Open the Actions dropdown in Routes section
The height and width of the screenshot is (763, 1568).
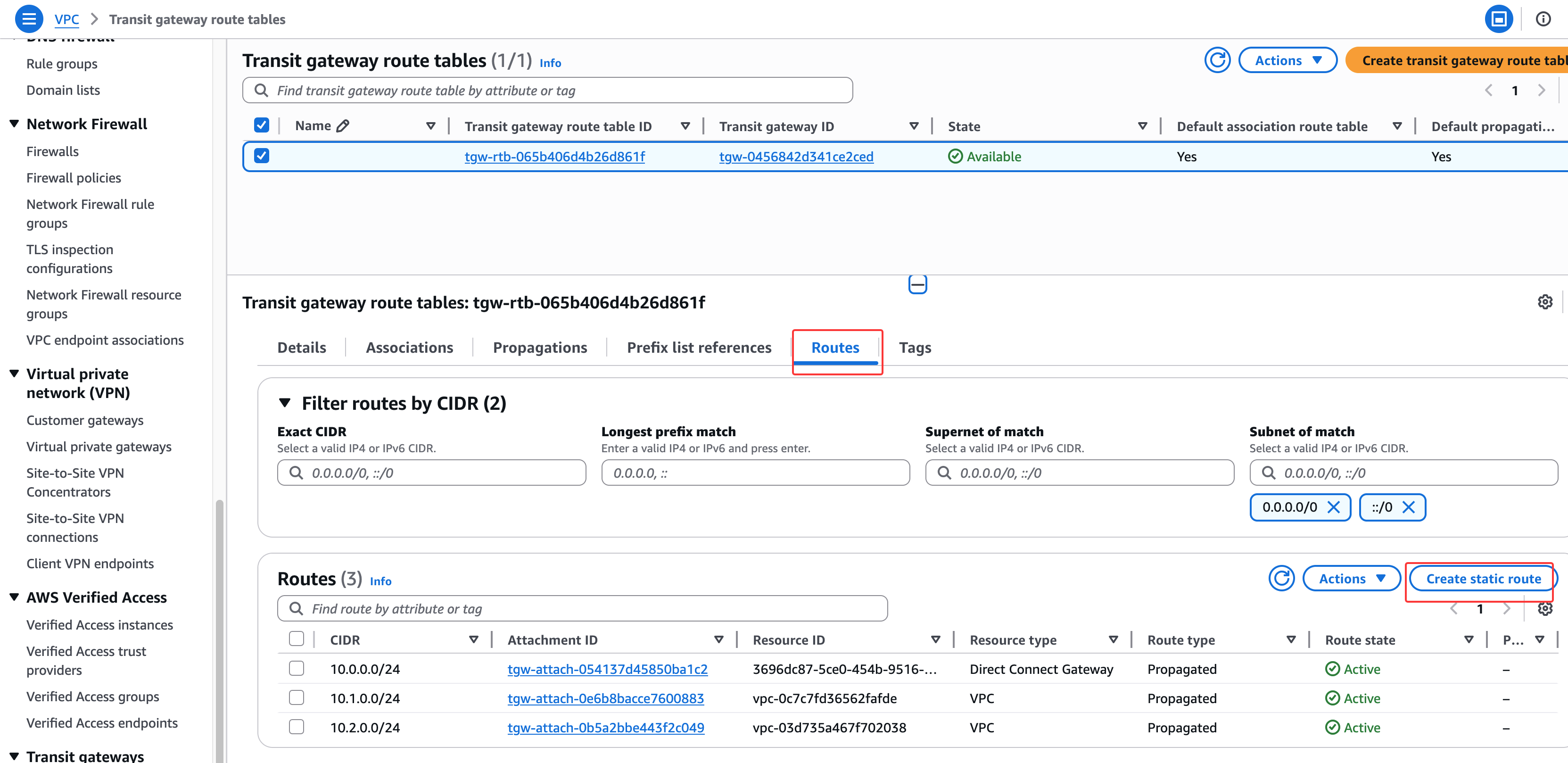[x=1351, y=579]
